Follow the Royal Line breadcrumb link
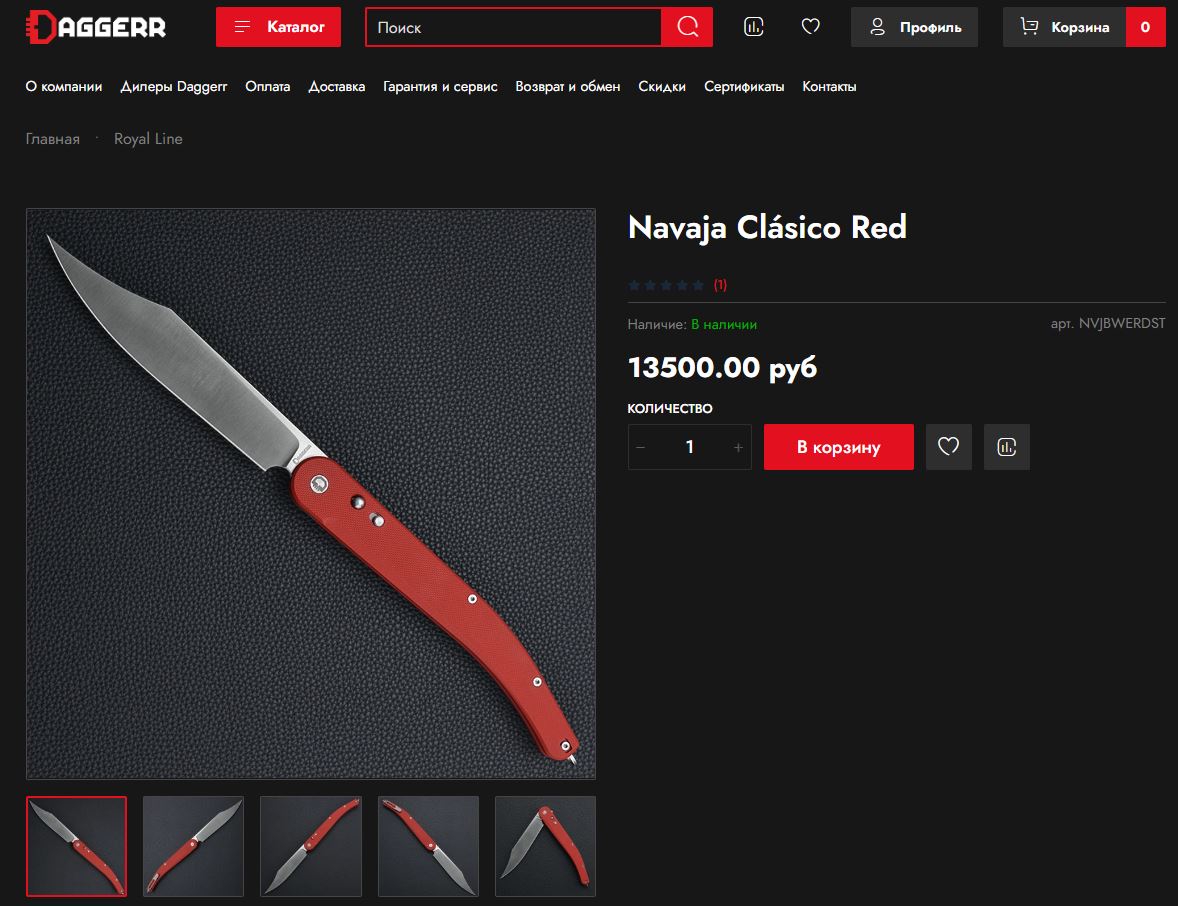Image resolution: width=1178 pixels, height=906 pixels. 148,139
